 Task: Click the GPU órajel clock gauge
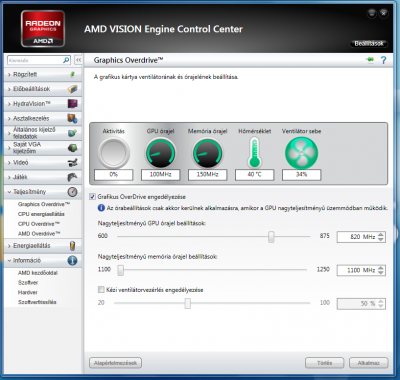coord(161,153)
